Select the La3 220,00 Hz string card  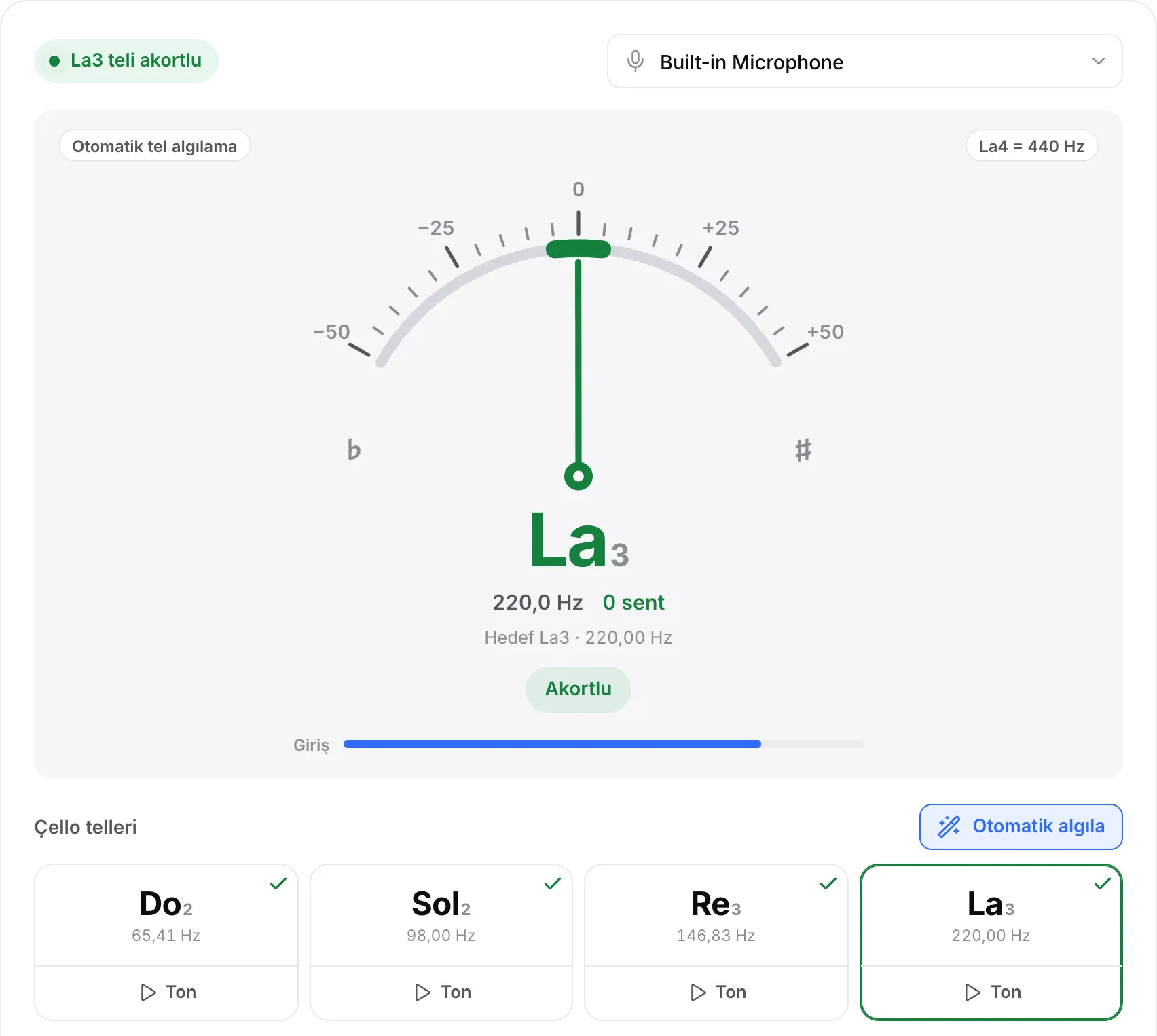(x=991, y=915)
